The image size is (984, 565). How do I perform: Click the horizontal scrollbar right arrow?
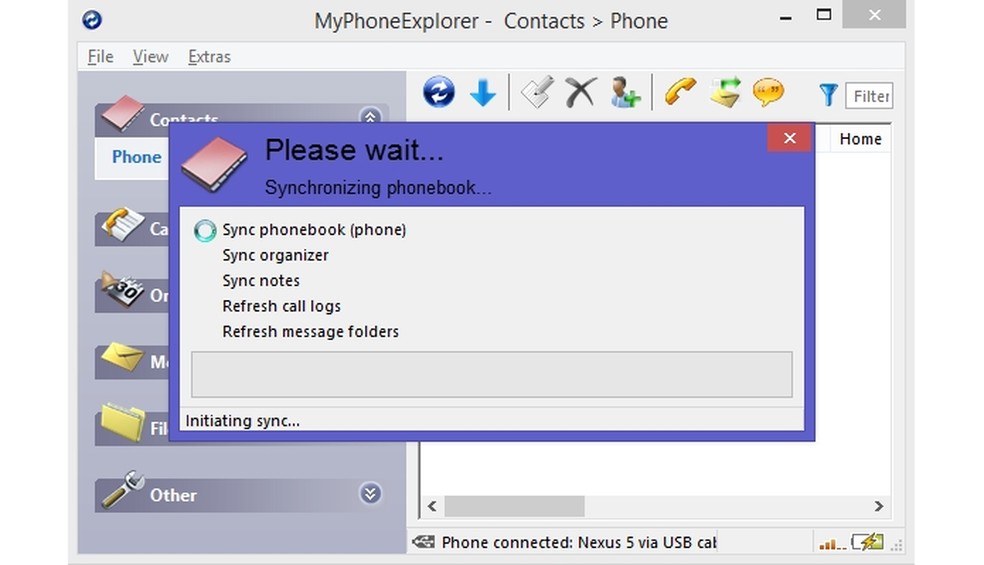tap(879, 506)
